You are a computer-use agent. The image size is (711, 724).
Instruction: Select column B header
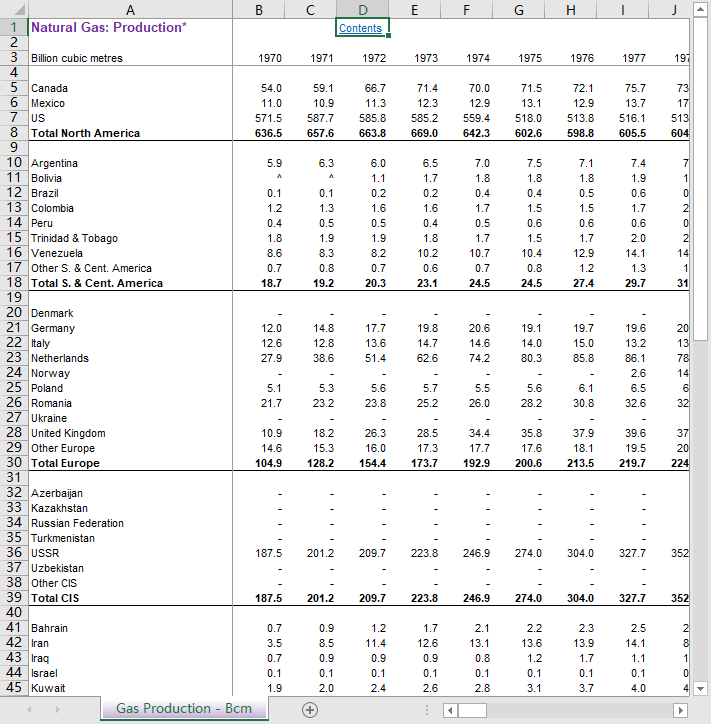259,10
